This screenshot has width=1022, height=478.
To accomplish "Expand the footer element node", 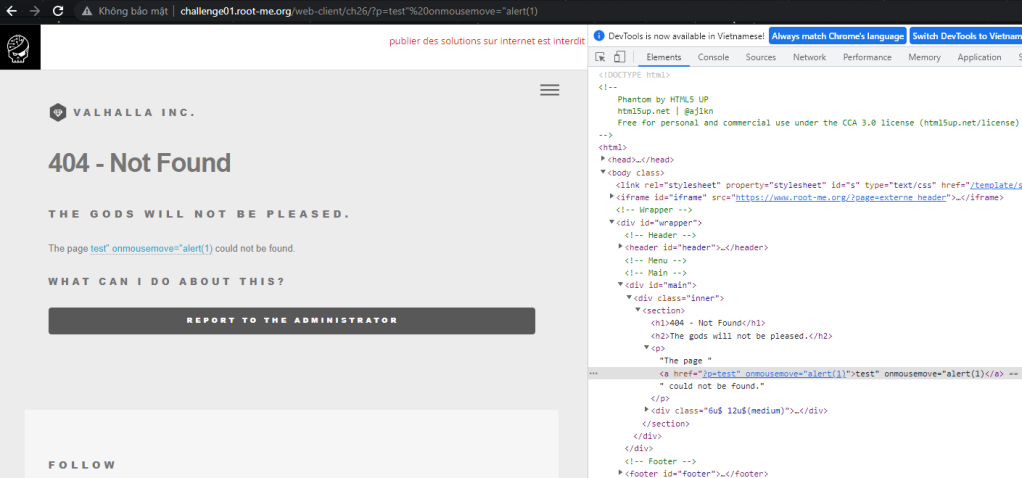I will pos(621,473).
